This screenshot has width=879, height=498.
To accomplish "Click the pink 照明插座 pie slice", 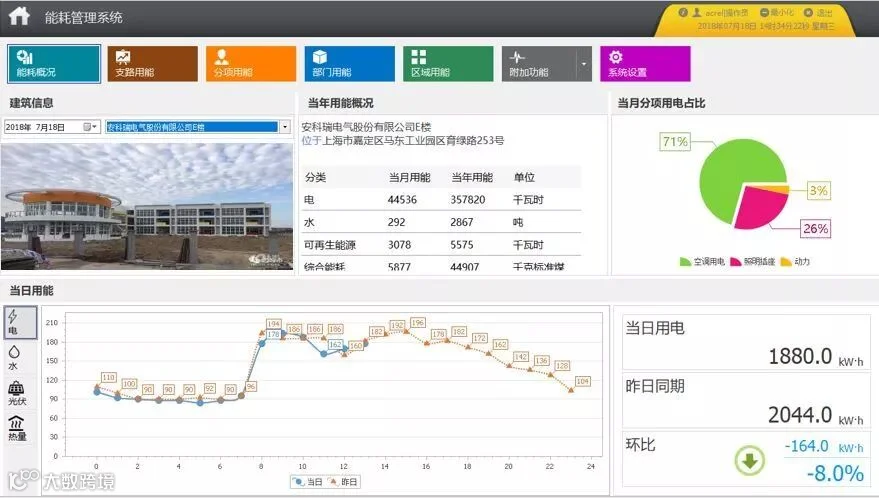I will point(760,206).
